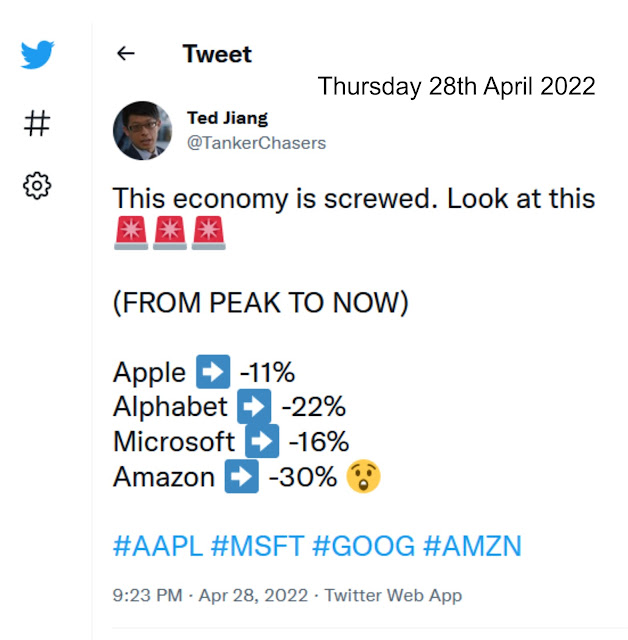Open the #AAPL hashtag
Screen dimensions: 628x640
click(157, 546)
